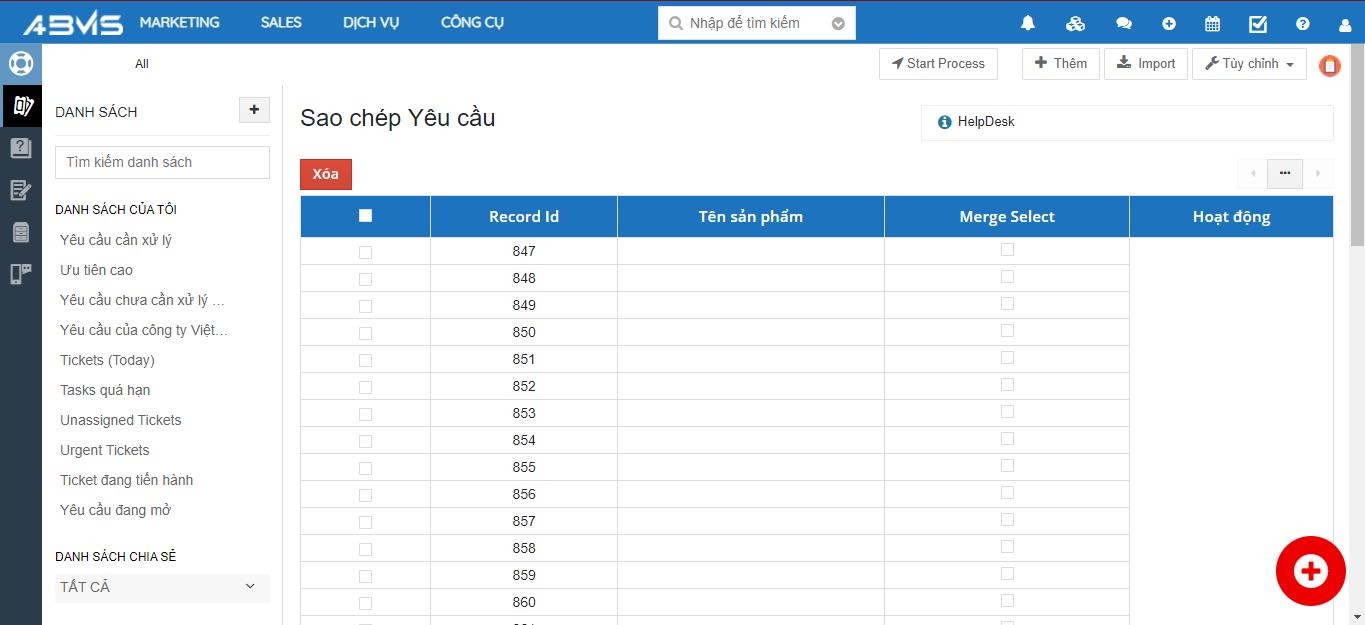1365x625 pixels.
Task: Open the DỊCH VỤ menu
Action: 371,23
